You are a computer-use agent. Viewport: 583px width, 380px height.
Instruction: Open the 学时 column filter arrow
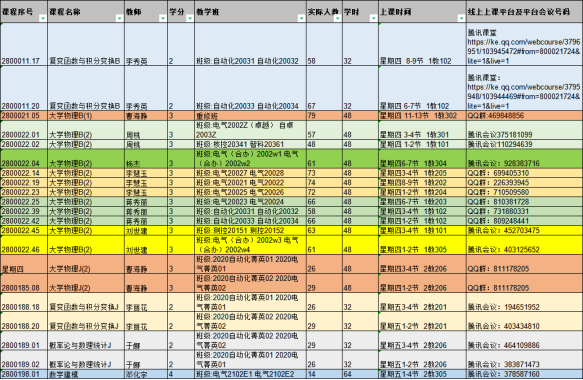[x=373, y=19]
